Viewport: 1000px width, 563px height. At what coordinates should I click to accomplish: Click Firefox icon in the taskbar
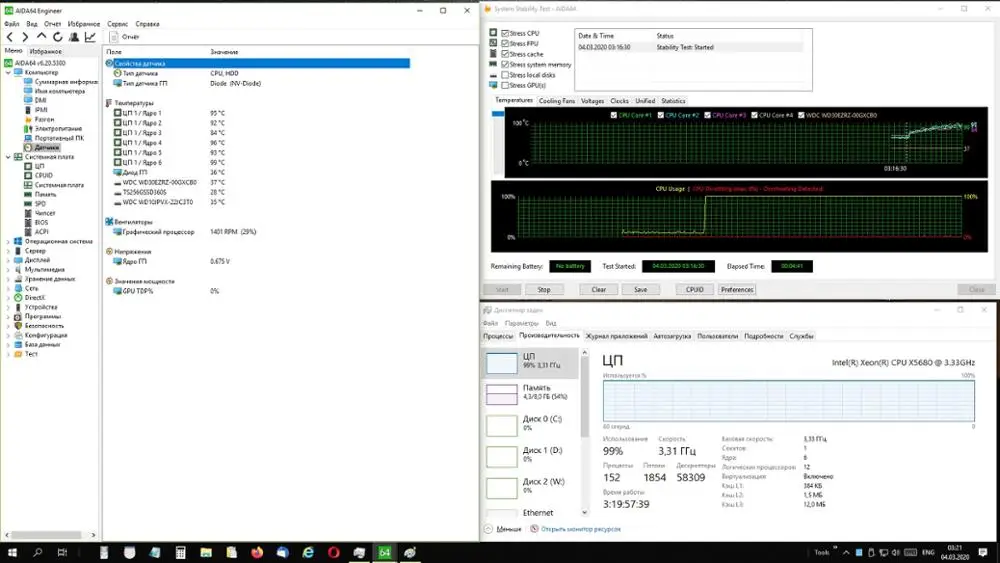tap(257, 552)
